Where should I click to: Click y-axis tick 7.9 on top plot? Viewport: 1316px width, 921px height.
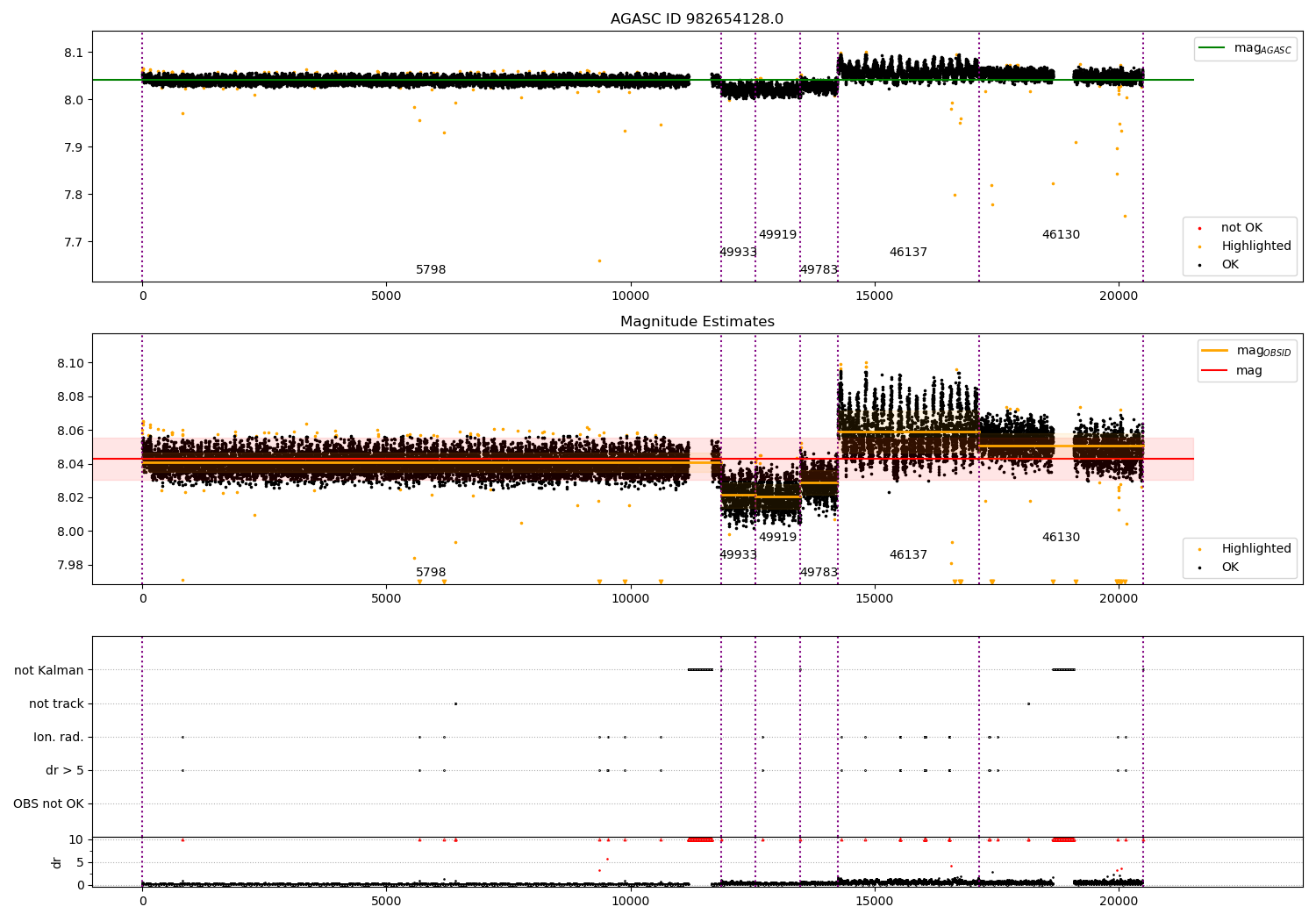click(74, 147)
